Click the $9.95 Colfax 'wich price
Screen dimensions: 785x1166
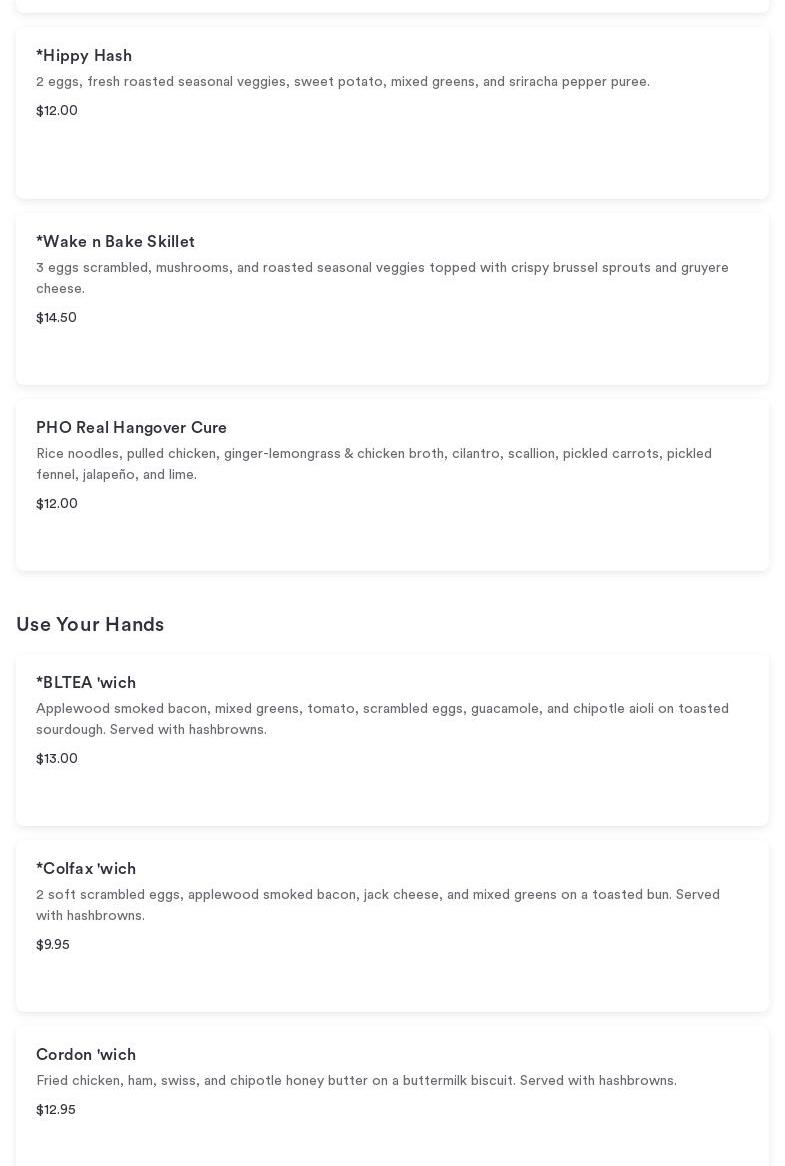point(53,945)
